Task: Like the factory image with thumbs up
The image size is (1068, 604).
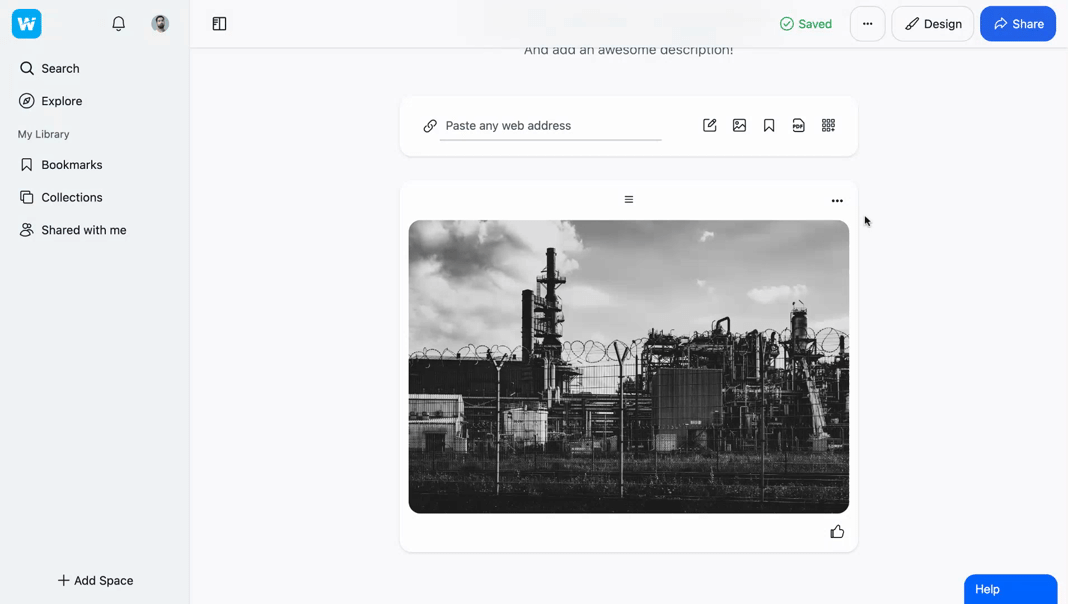Action: [837, 532]
